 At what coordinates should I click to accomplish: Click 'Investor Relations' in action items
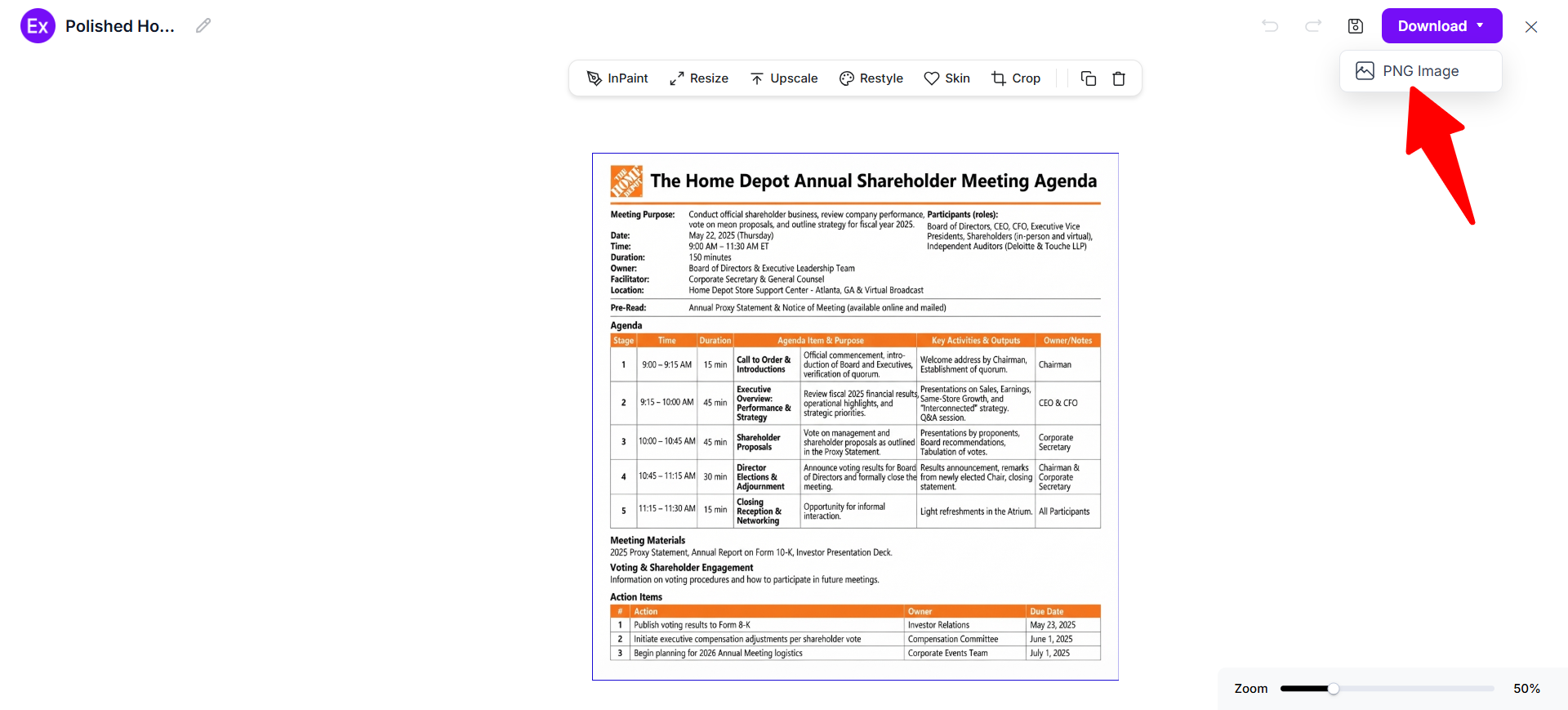pos(939,625)
